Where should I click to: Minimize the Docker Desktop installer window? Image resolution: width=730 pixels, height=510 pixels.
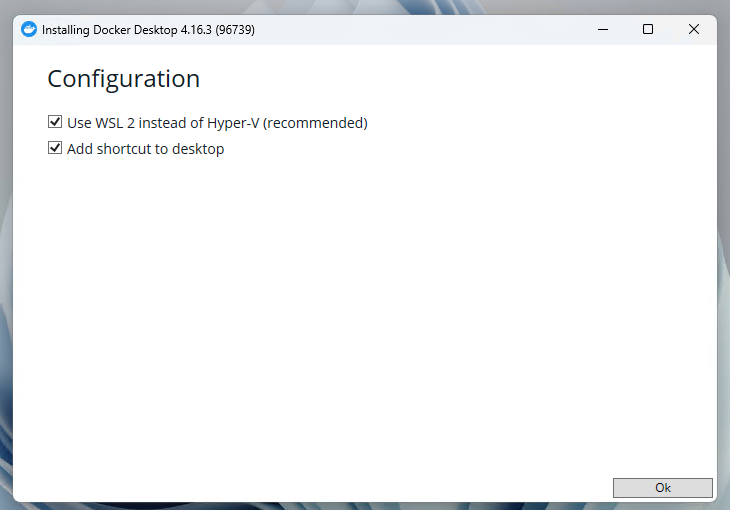click(603, 29)
